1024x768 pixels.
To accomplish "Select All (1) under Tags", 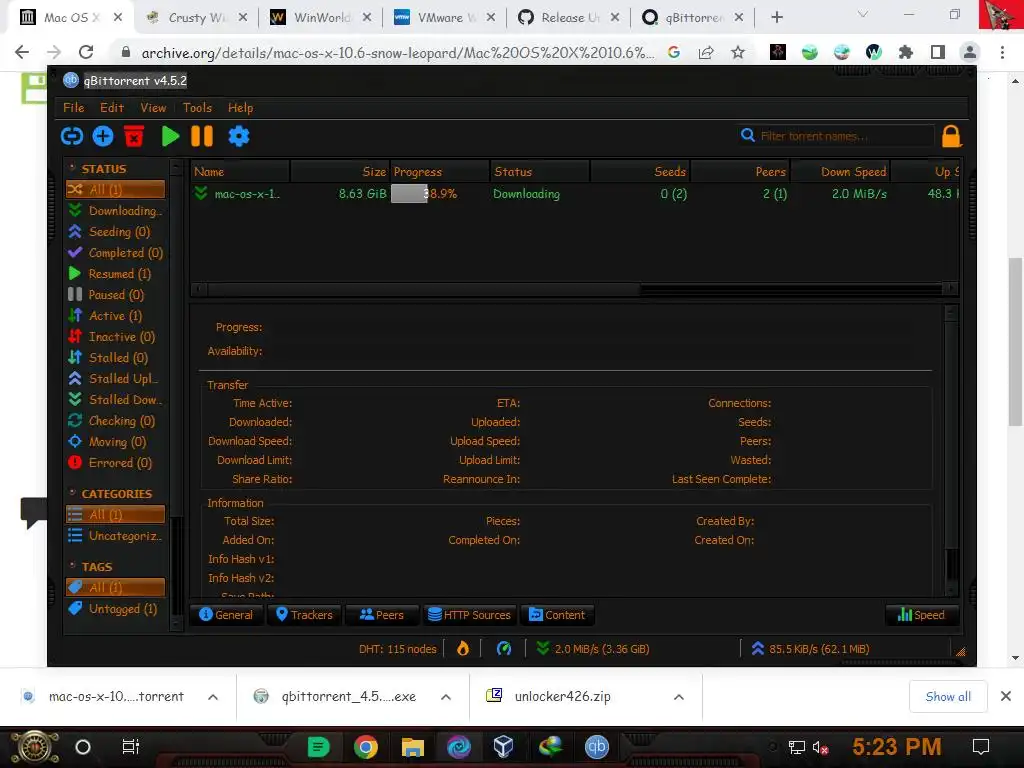I will pyautogui.click(x=116, y=588).
